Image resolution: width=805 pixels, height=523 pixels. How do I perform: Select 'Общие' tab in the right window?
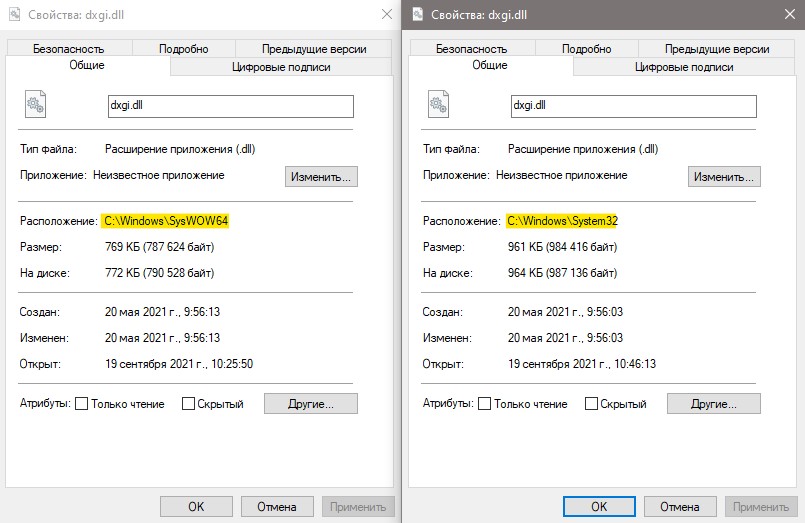(x=490, y=65)
